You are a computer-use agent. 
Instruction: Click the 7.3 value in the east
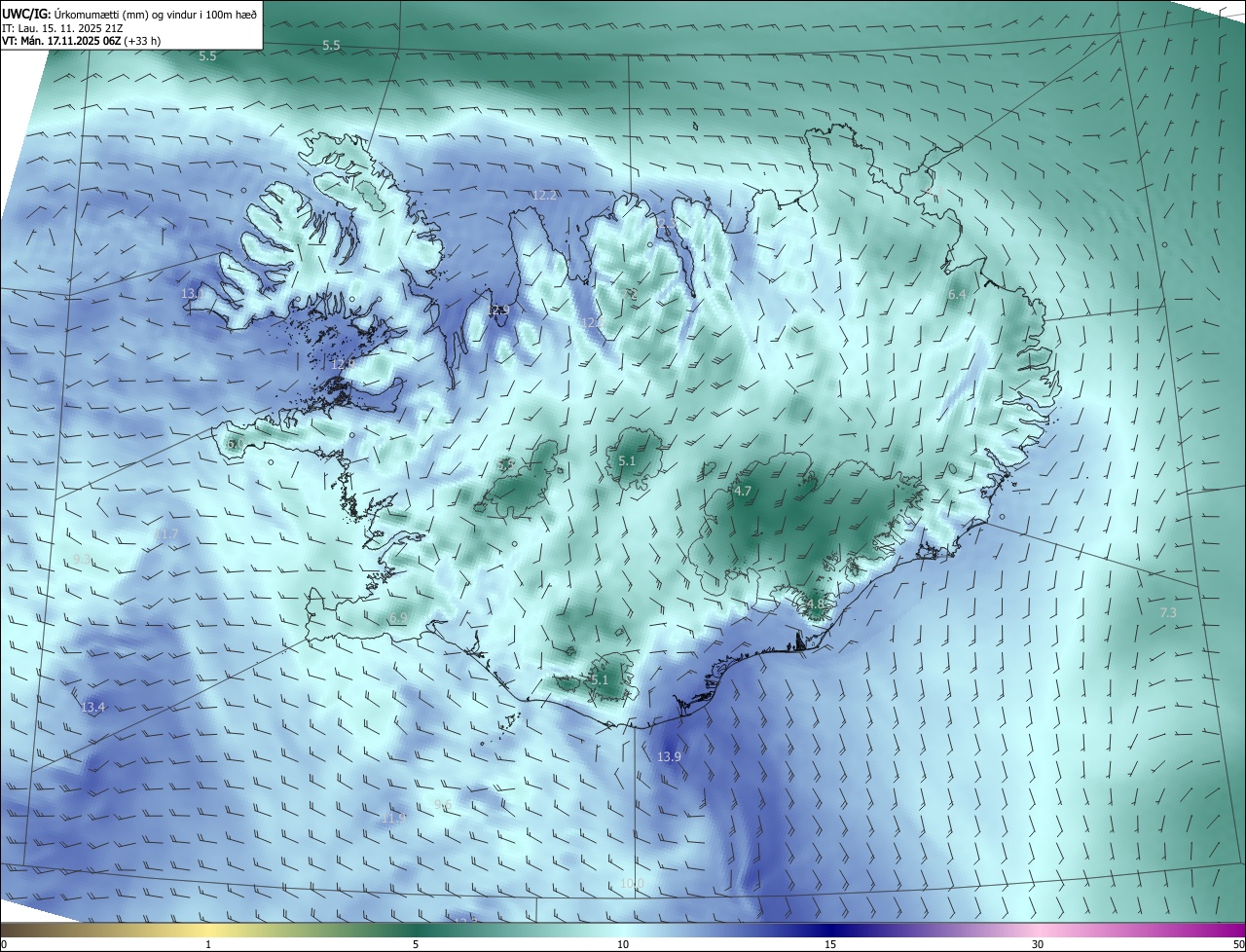pyautogui.click(x=1168, y=612)
